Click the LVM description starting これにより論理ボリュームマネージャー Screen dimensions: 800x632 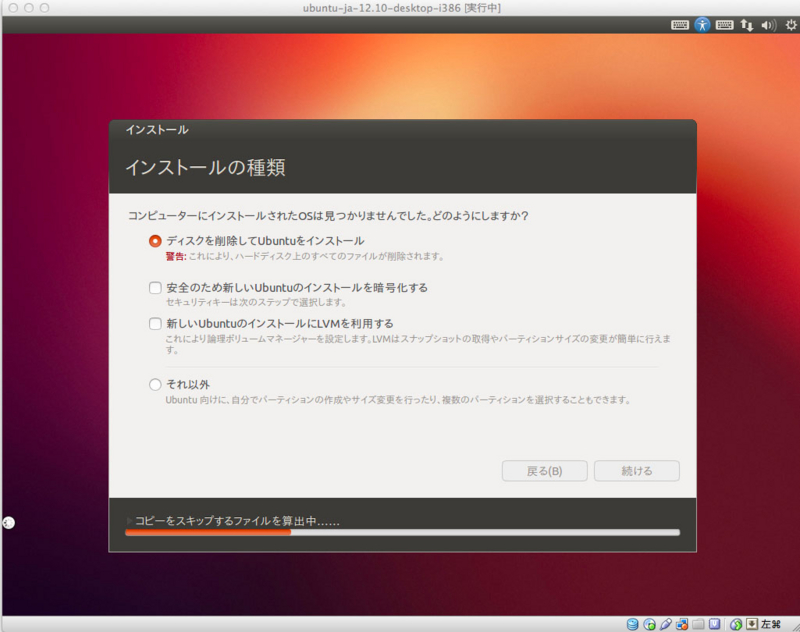point(418,344)
